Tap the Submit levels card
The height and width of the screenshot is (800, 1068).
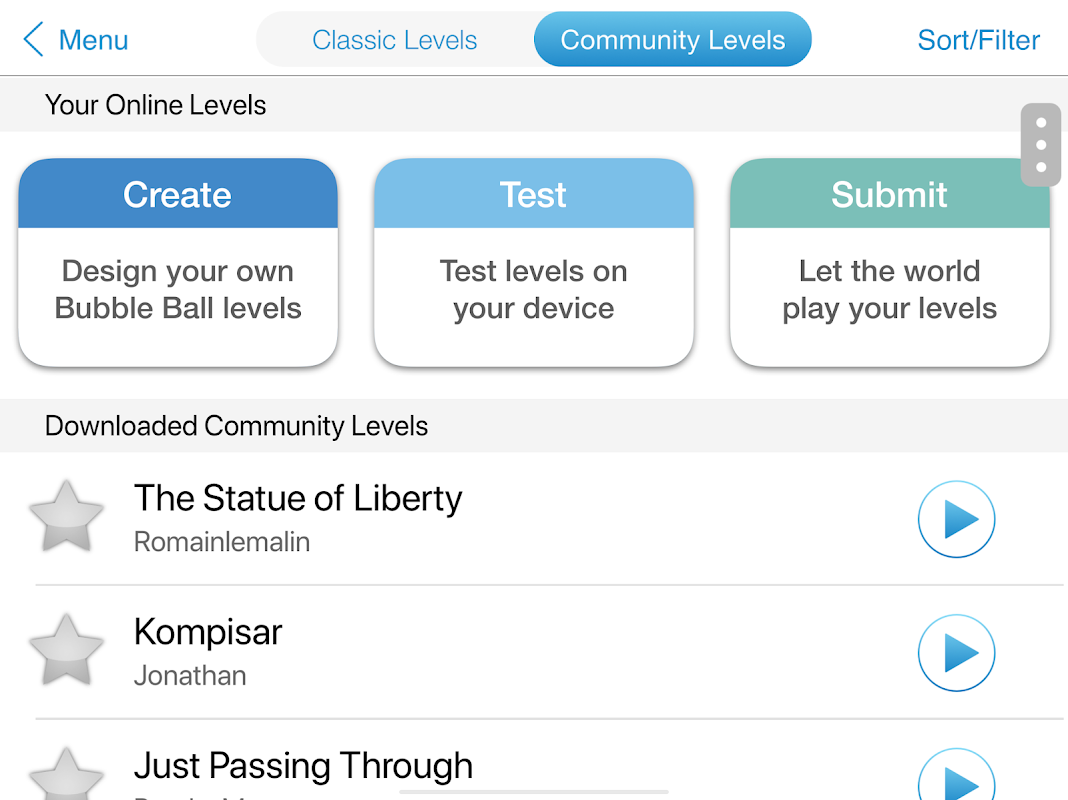pyautogui.click(x=889, y=262)
